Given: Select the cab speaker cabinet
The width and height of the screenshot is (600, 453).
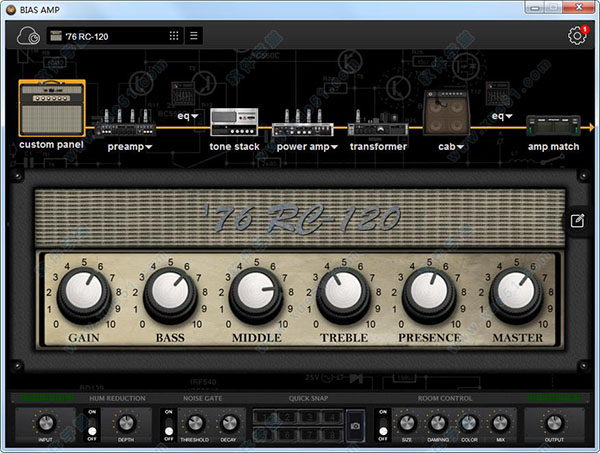Looking at the screenshot, I should coord(446,112).
